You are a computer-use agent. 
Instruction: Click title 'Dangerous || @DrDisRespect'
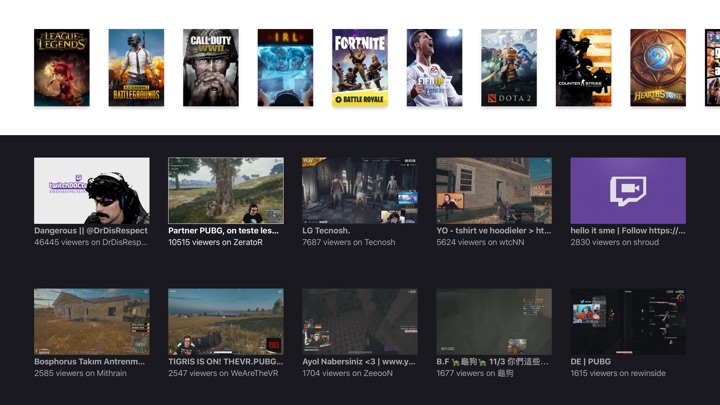pyautogui.click(x=91, y=231)
